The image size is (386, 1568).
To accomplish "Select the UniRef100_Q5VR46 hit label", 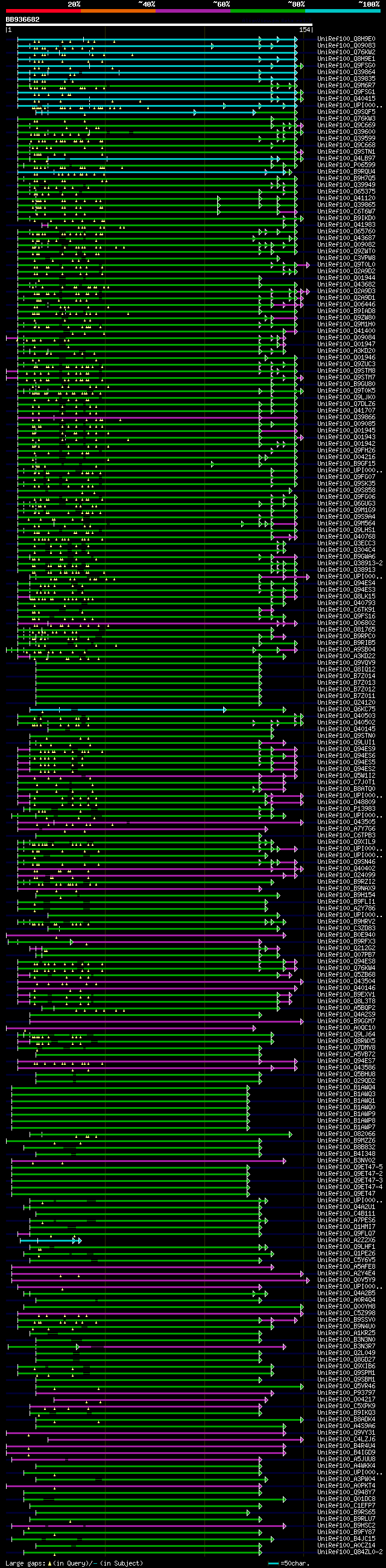I will click(346, 1386).
